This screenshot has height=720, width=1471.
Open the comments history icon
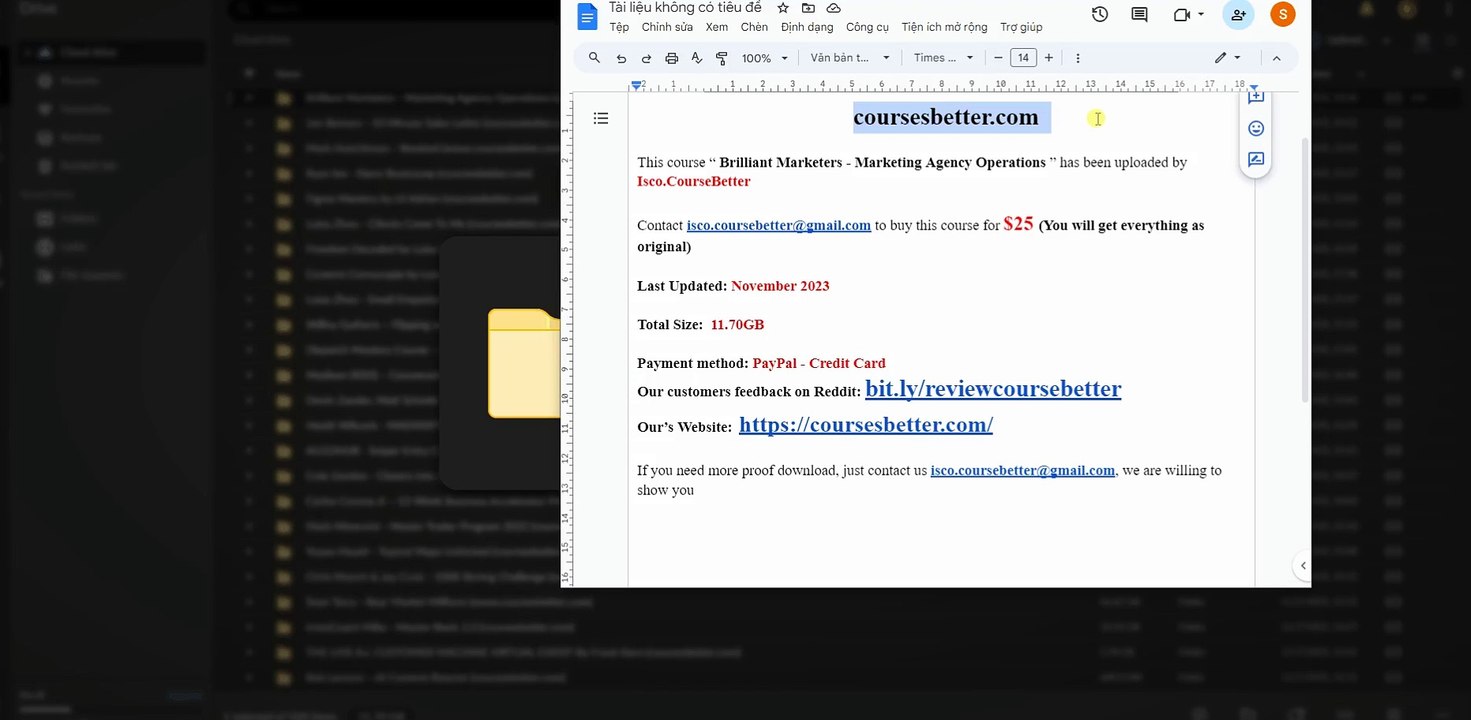(1139, 14)
